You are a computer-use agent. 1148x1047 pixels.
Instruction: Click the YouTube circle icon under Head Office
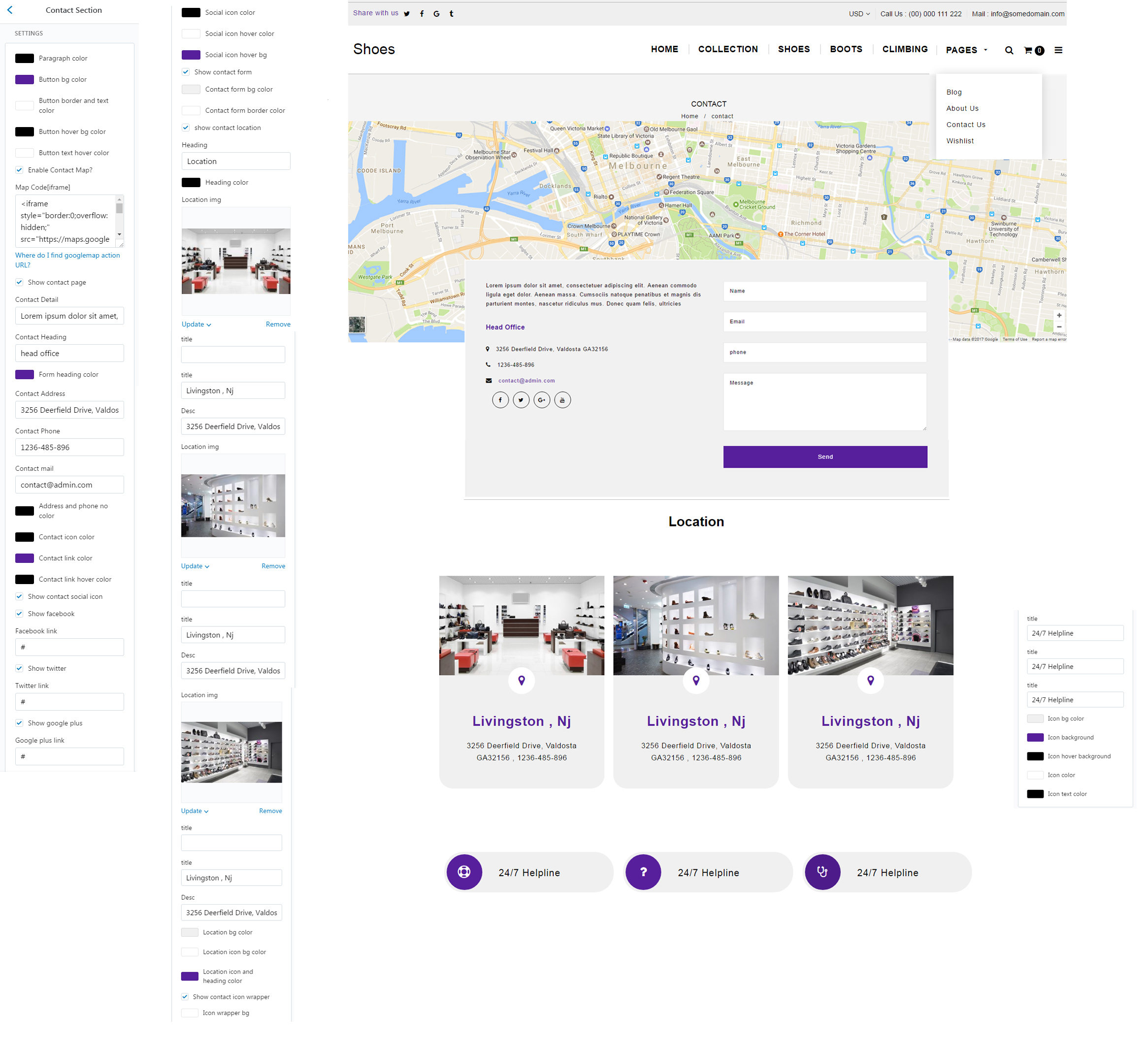pos(562,400)
